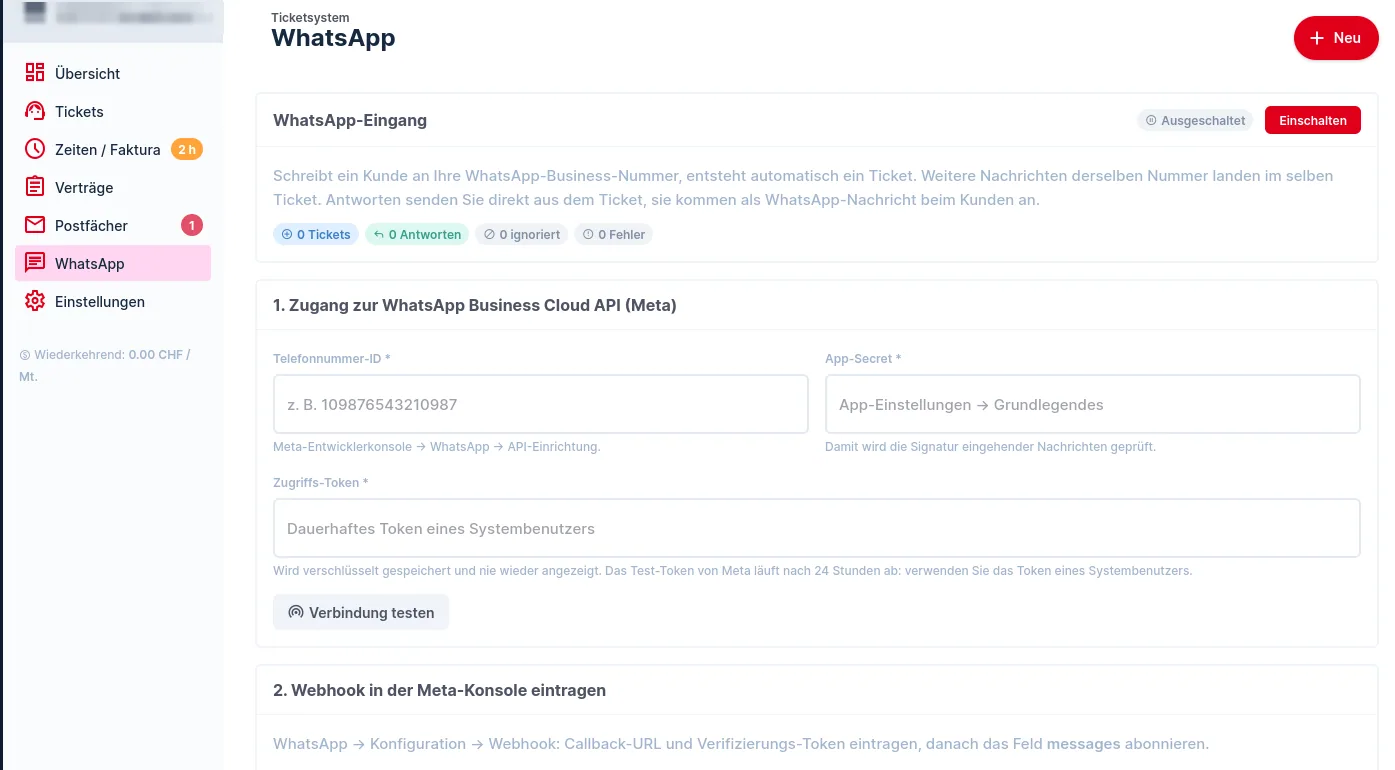Open the Übersicht dashboard icon
This screenshot has width=1395, height=770.
35,73
